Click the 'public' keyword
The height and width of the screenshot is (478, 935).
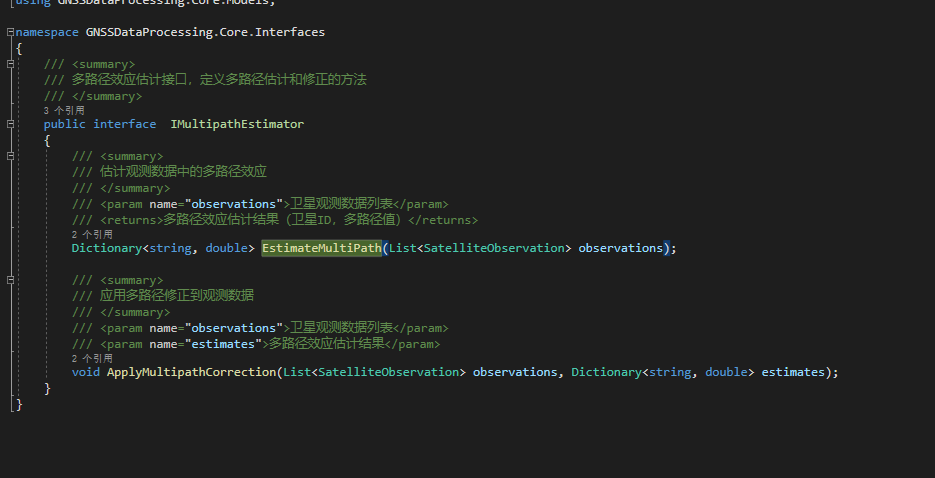coord(64,124)
